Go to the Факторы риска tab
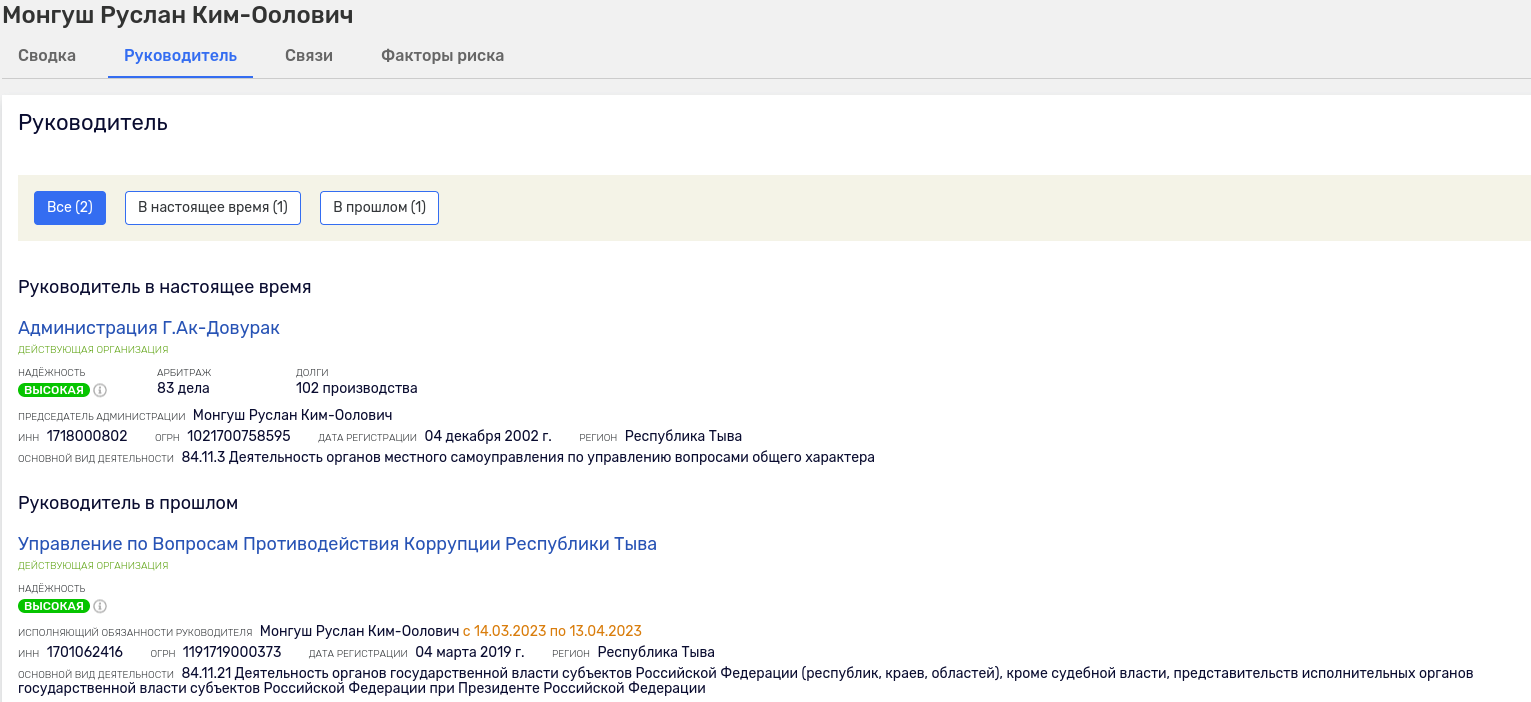This screenshot has width=1531, height=702. pyautogui.click(x=442, y=56)
